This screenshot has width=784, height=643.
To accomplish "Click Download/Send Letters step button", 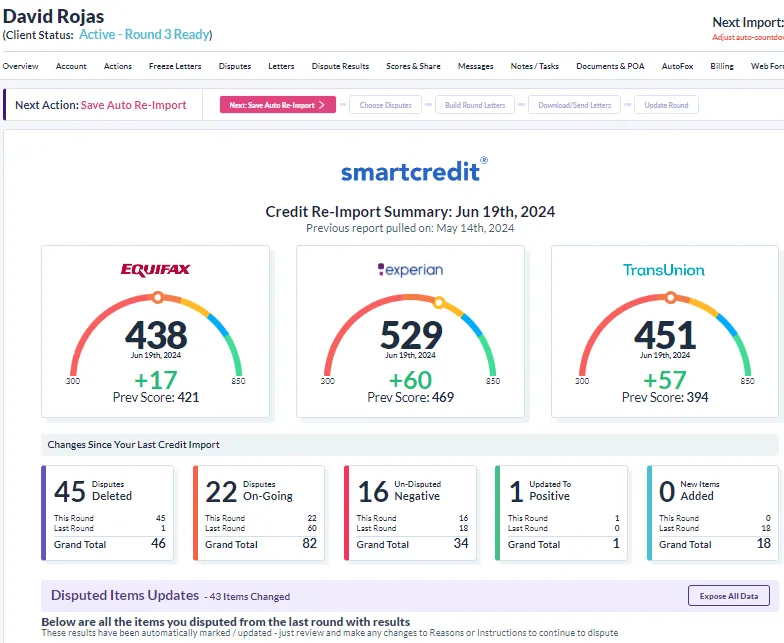I will (574, 105).
